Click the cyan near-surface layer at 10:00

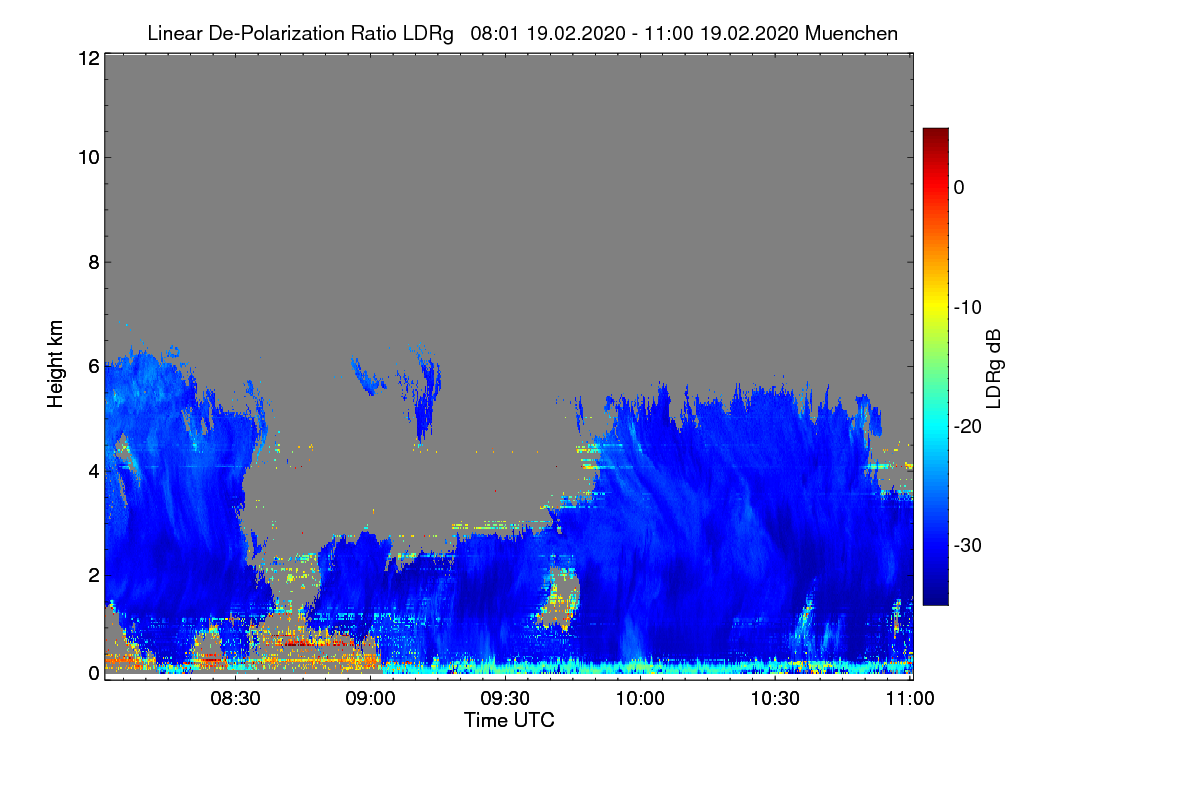pos(641,665)
